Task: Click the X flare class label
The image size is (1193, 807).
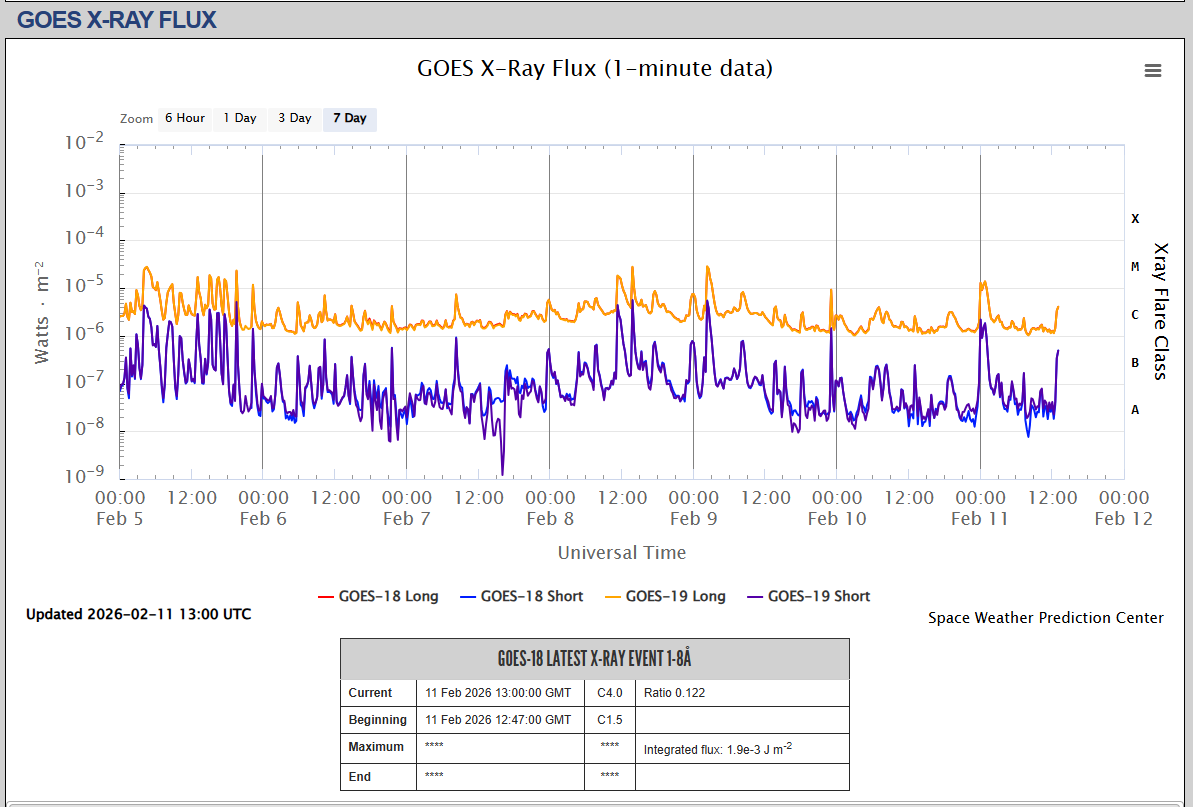Action: pyautogui.click(x=1135, y=218)
